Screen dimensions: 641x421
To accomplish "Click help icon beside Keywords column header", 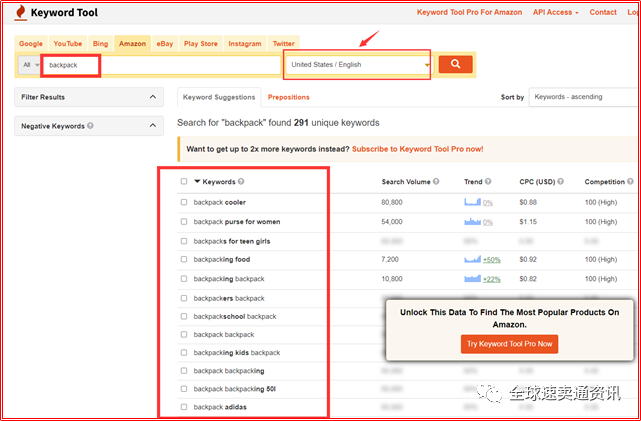I will click(241, 182).
